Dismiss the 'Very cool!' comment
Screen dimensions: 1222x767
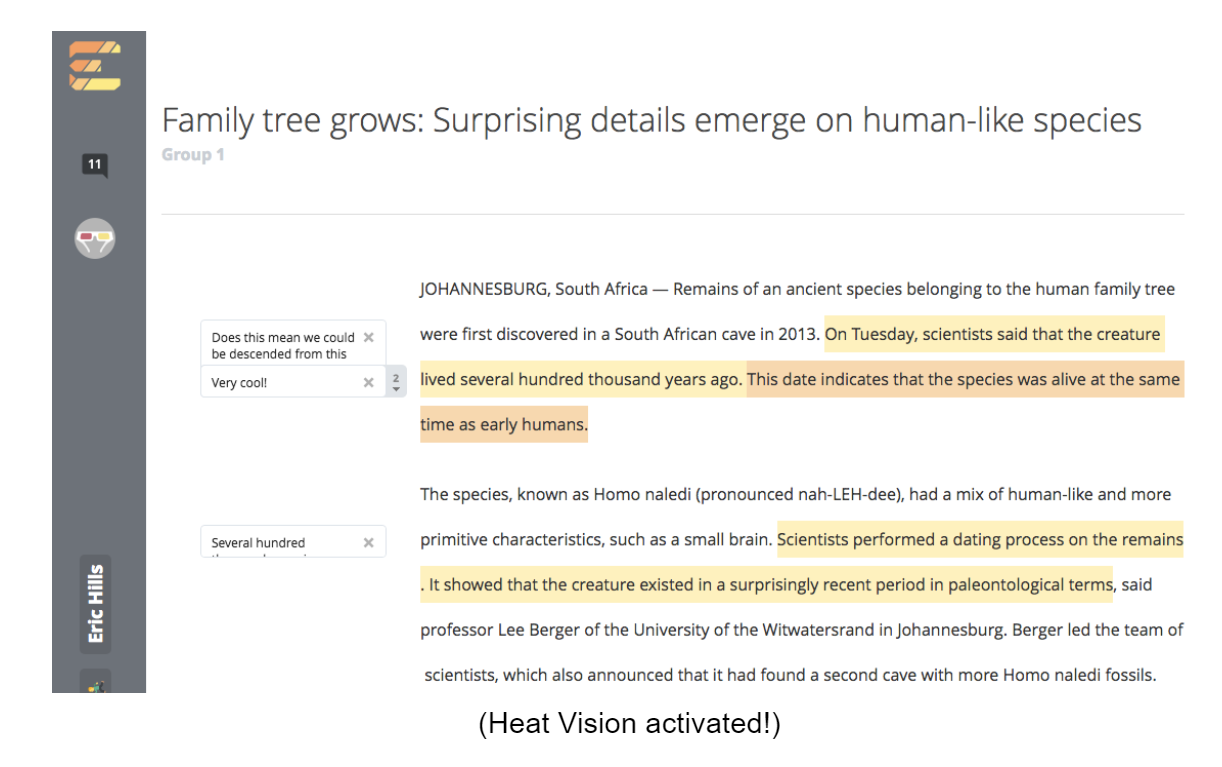[x=368, y=382]
